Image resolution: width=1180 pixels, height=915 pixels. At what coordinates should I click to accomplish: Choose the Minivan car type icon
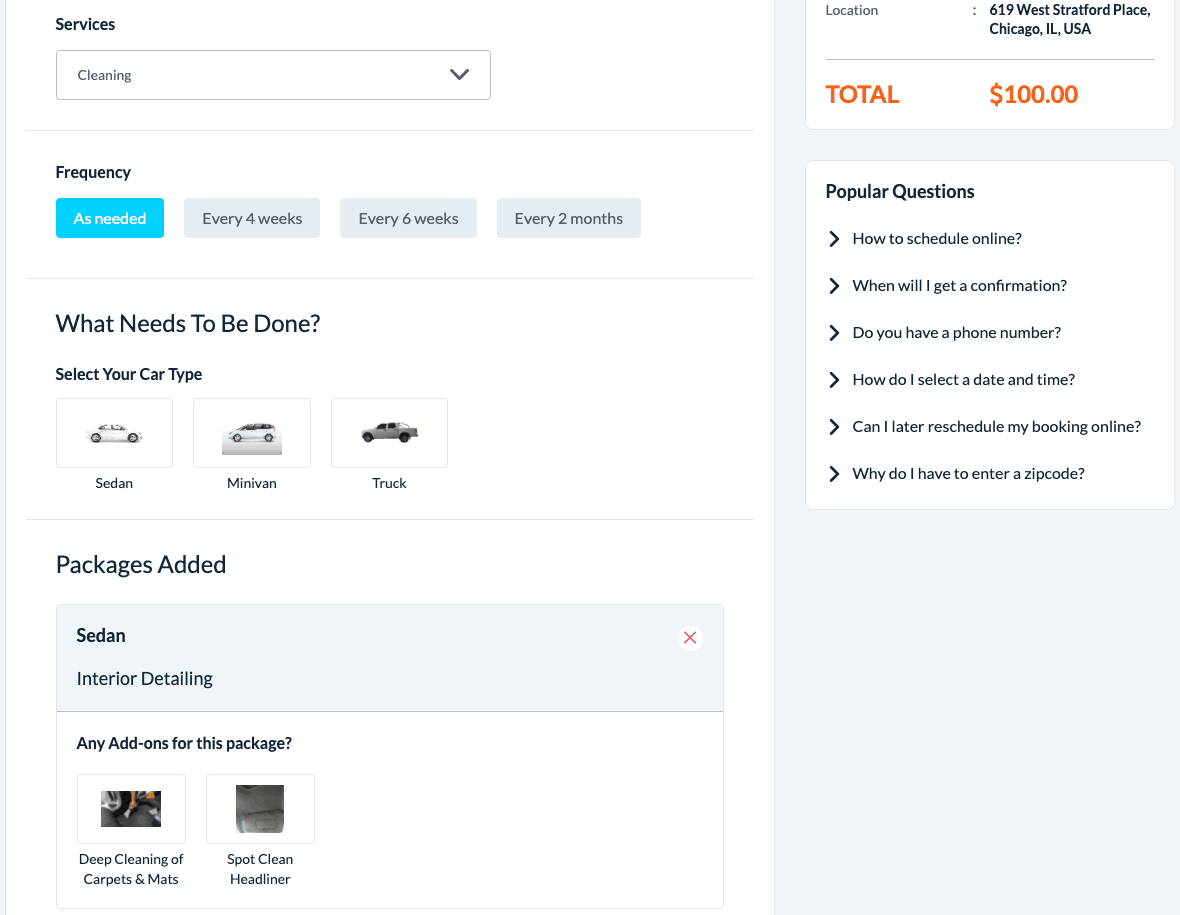(x=252, y=433)
